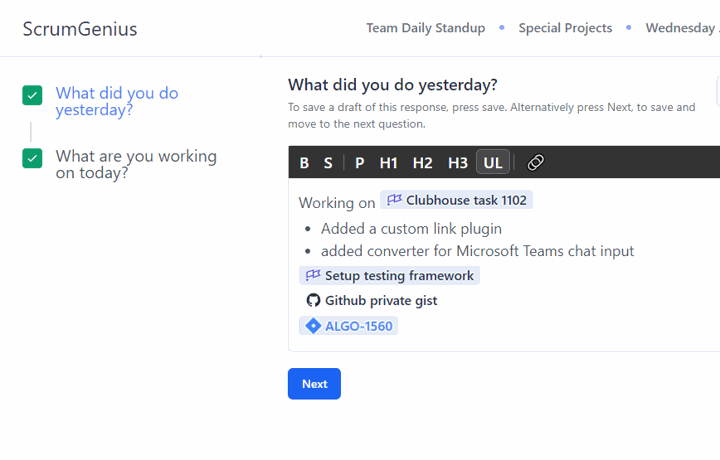Apply Heading 1 style

click(x=389, y=163)
